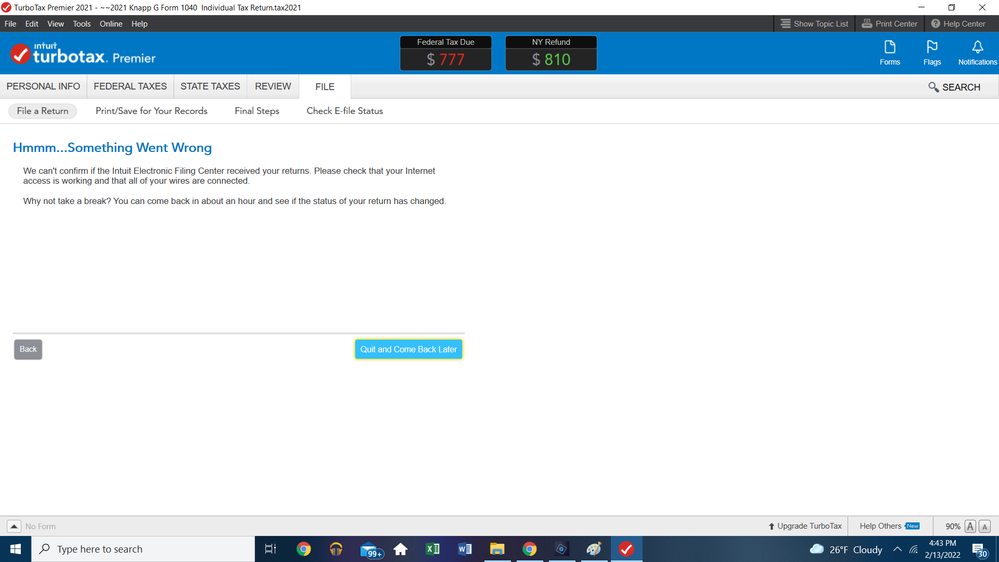This screenshot has width=999, height=562.
Task: Open File Explorer from the taskbar
Action: (497, 549)
